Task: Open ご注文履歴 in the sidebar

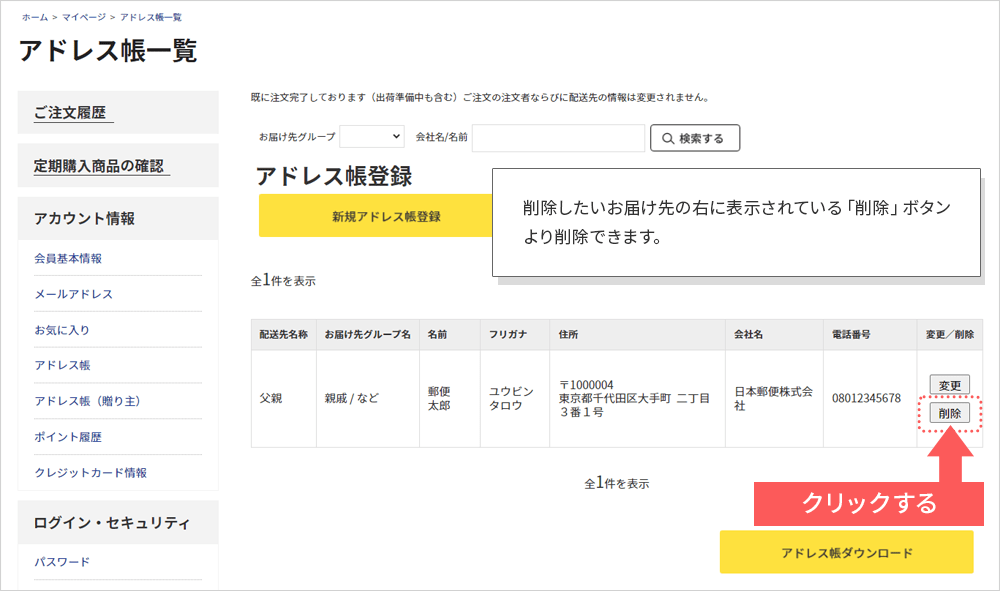Action: (x=70, y=113)
